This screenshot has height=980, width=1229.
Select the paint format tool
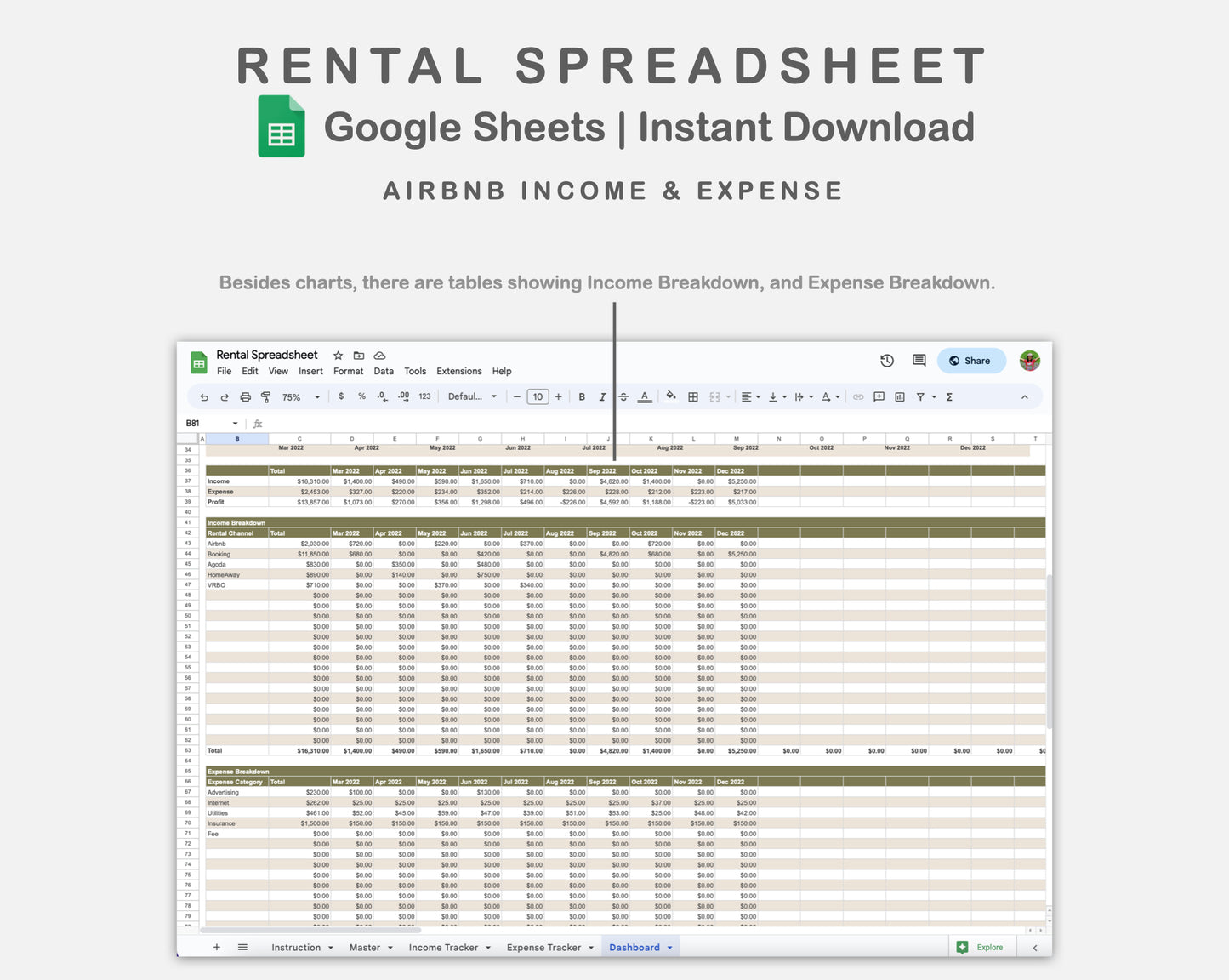[x=266, y=396]
